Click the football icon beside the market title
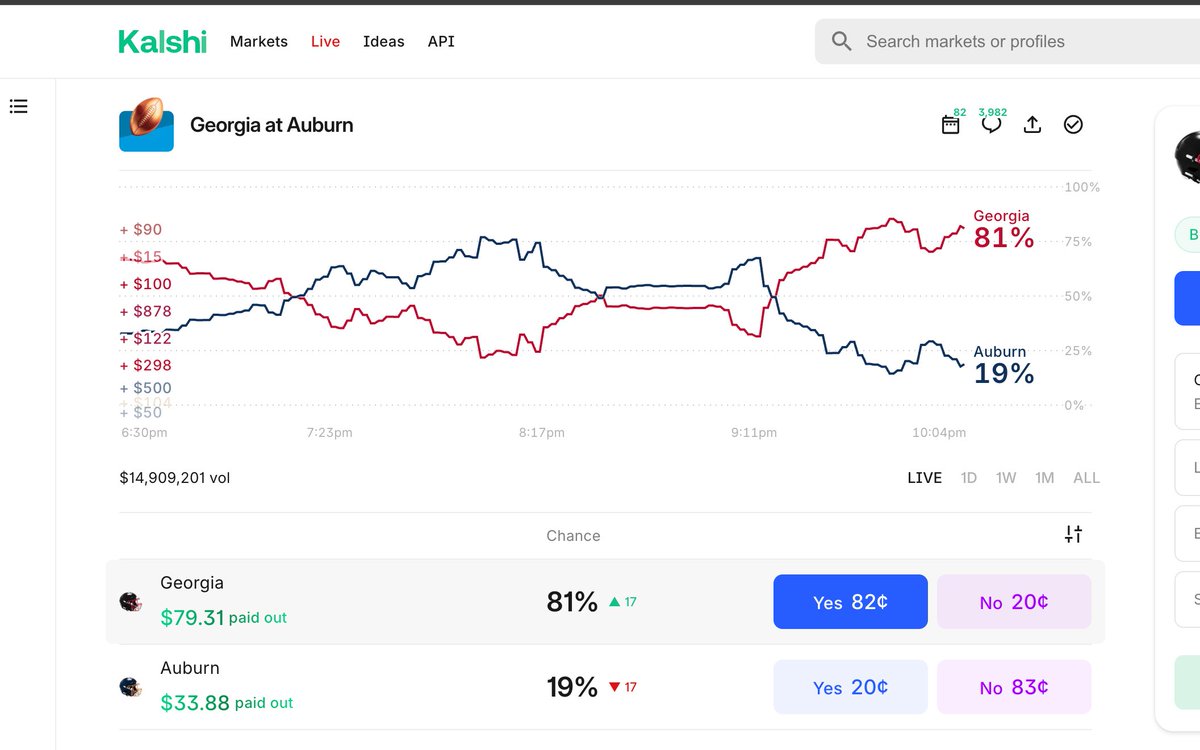This screenshot has height=750, width=1200. (x=146, y=125)
